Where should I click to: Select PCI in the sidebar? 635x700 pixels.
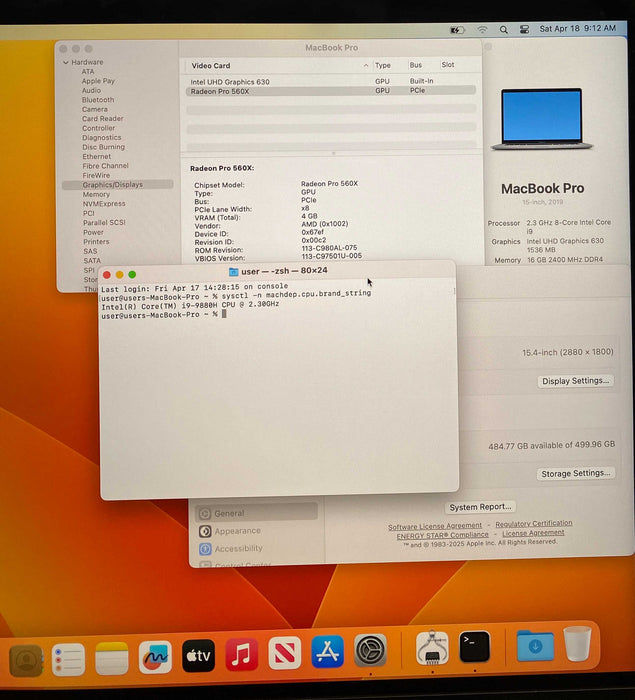click(x=88, y=213)
